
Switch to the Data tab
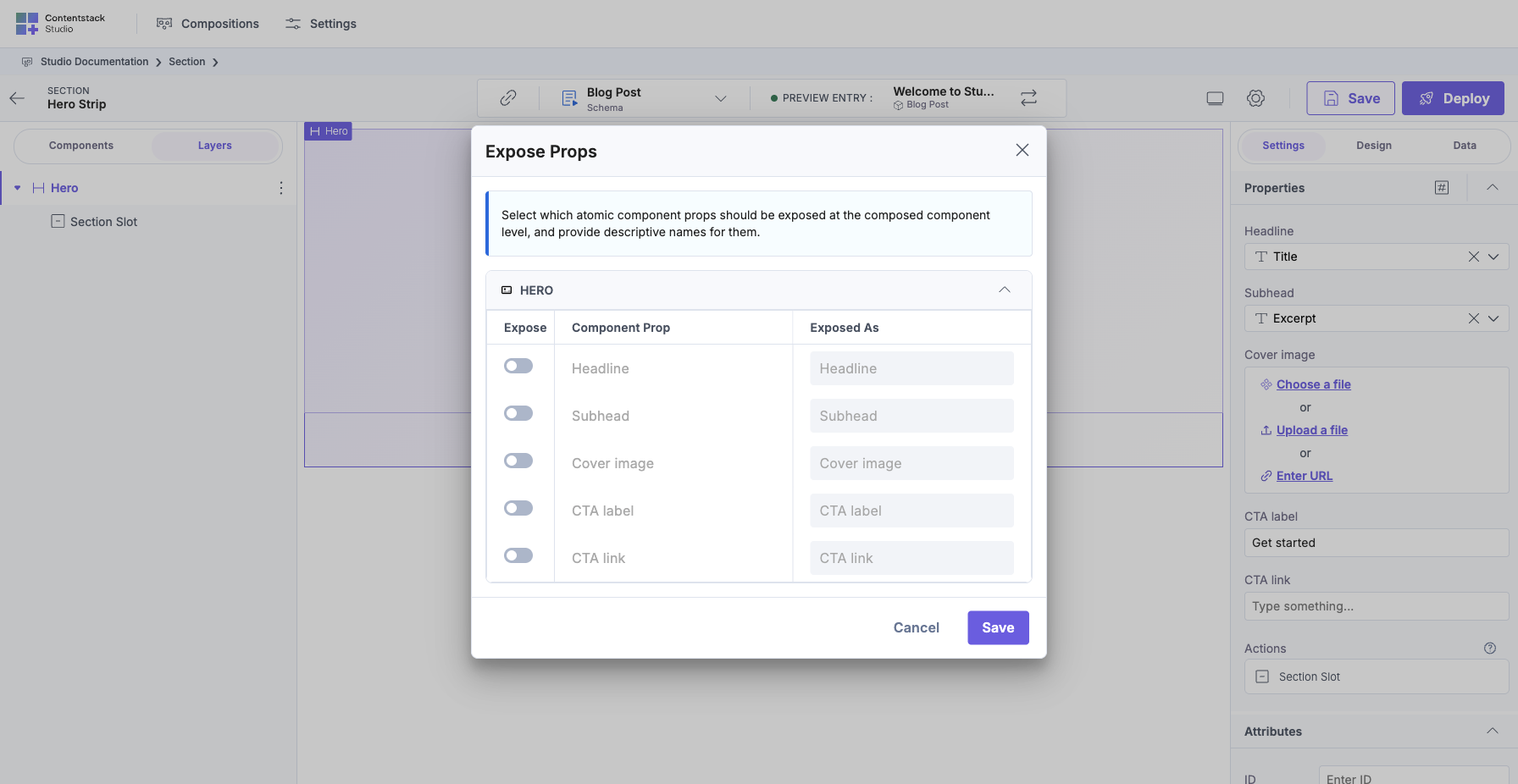coord(1465,146)
